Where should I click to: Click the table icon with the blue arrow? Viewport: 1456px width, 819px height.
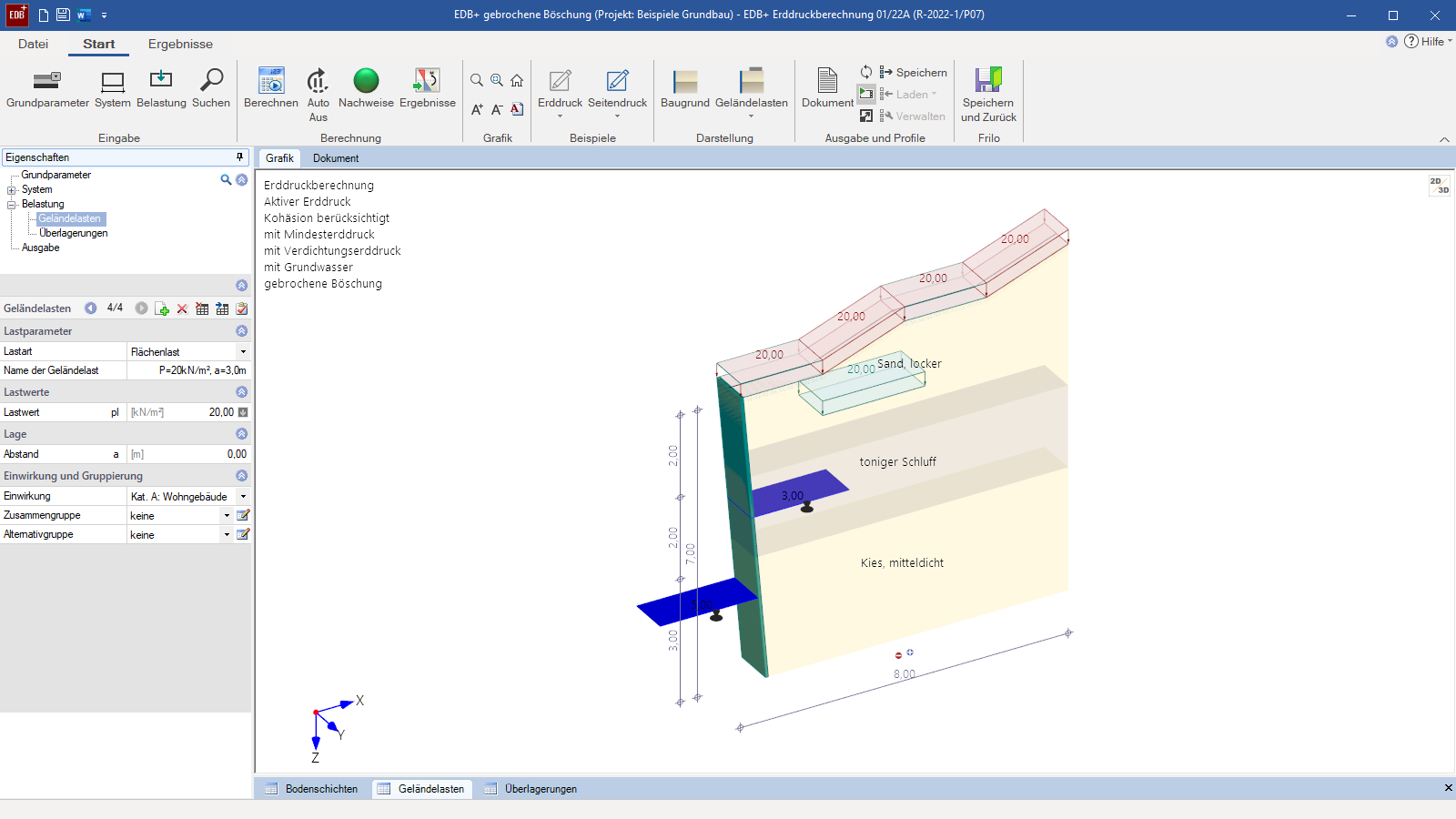tap(222, 308)
